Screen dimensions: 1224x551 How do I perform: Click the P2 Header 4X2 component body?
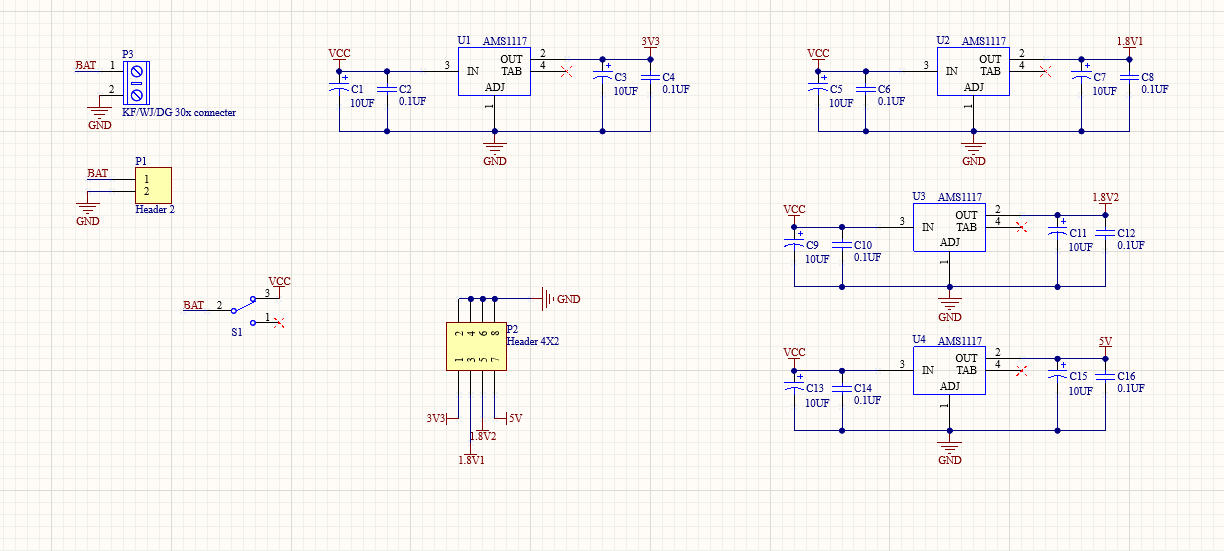tap(475, 346)
